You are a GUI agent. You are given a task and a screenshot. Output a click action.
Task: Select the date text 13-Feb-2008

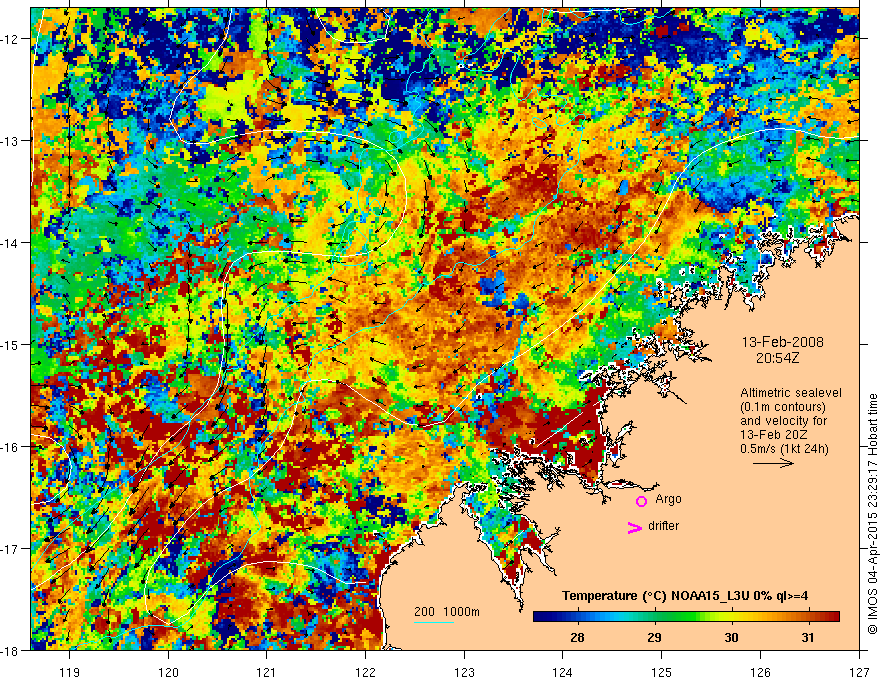(782, 342)
